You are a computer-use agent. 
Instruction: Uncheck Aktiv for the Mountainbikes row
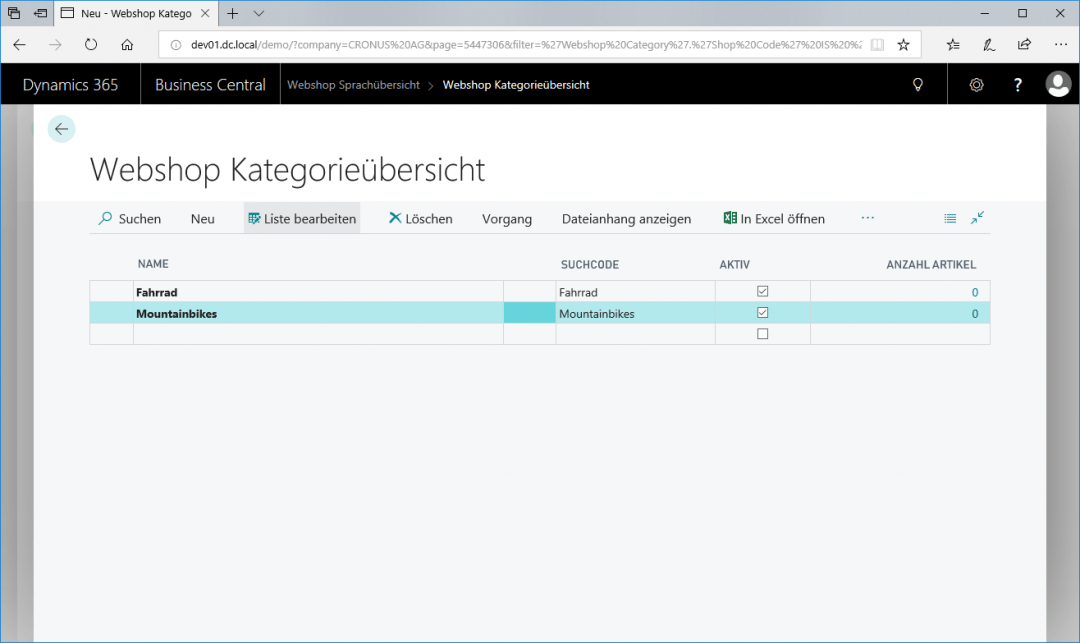[x=762, y=313]
